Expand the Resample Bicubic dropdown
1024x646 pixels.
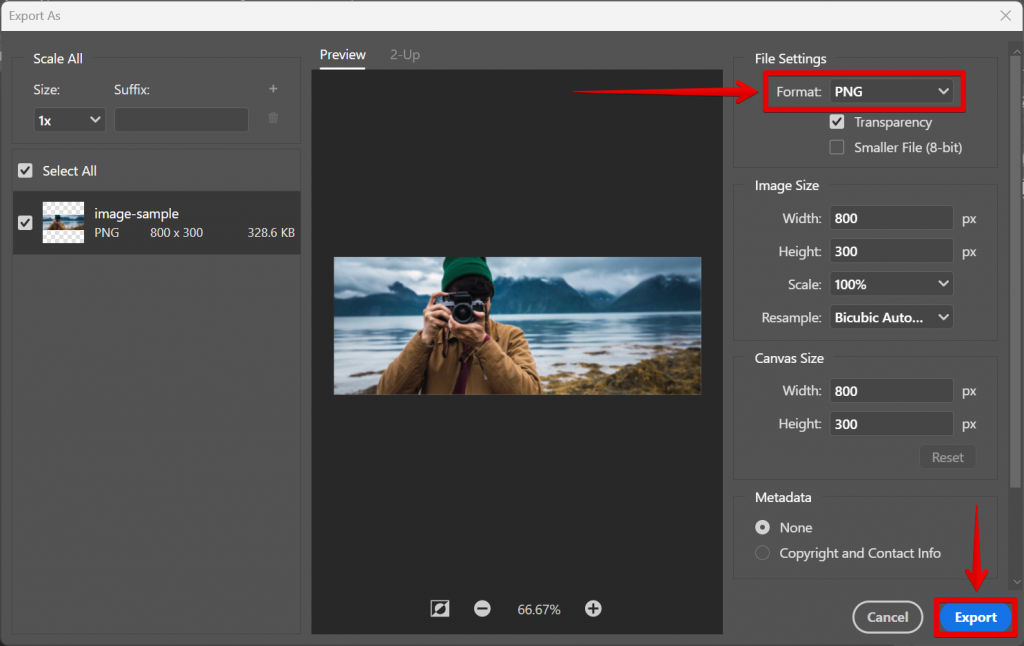coord(891,317)
